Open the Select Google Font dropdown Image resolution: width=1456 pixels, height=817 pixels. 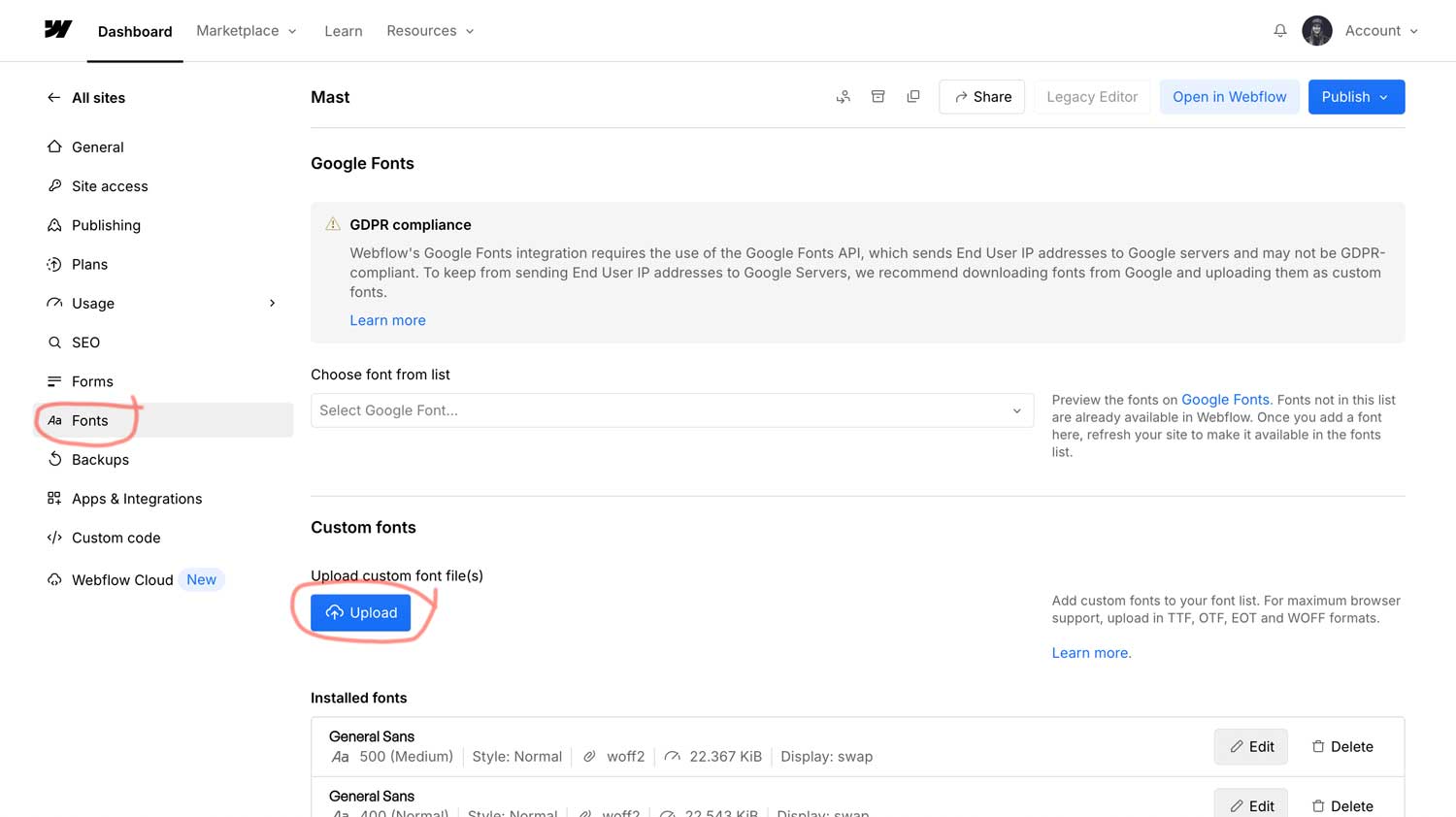[x=672, y=410]
